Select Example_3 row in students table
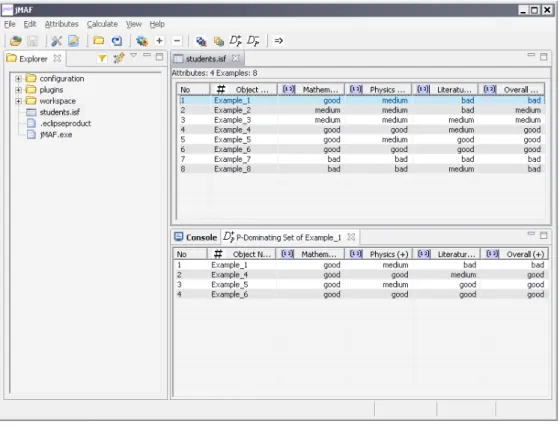Screen dimensions: 560x427 pyautogui.click(x=361, y=120)
